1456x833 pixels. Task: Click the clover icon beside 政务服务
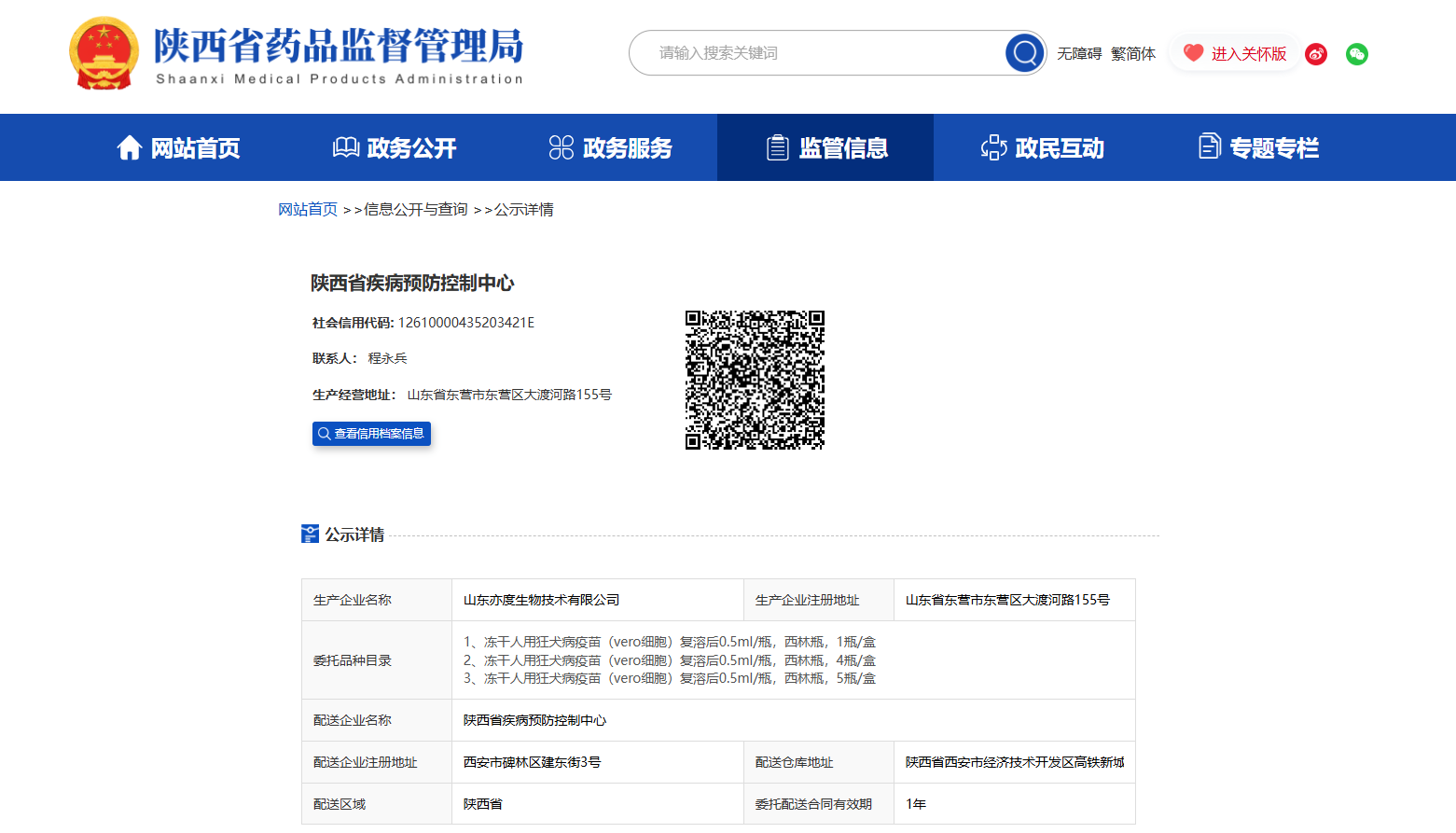pos(562,147)
